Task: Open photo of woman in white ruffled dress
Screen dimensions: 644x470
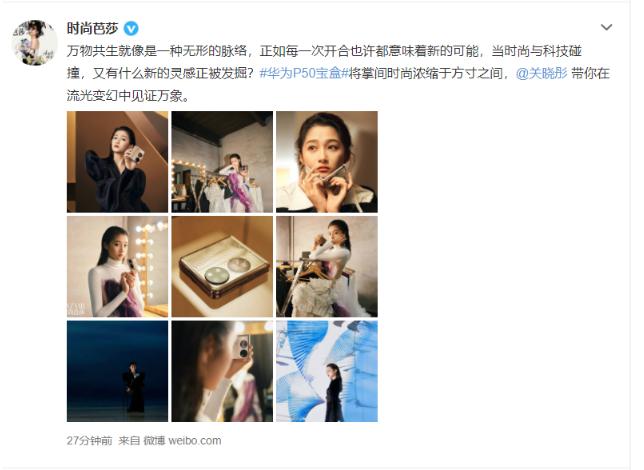Action: [x=327, y=267]
